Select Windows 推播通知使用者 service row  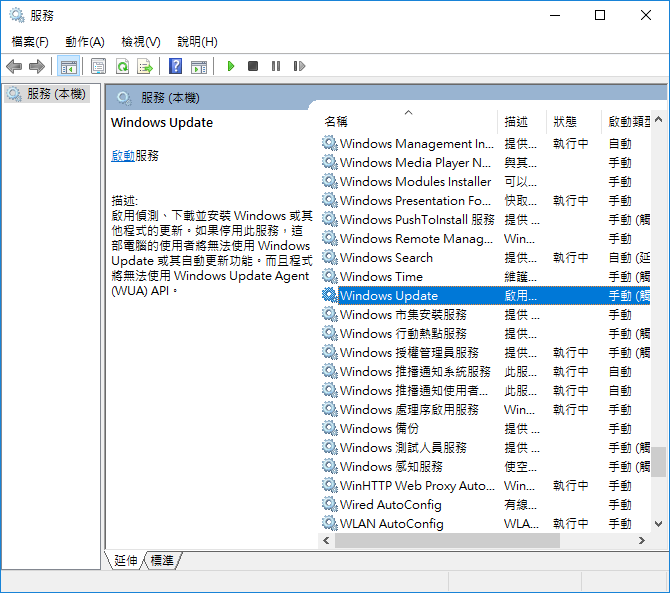tap(486, 391)
